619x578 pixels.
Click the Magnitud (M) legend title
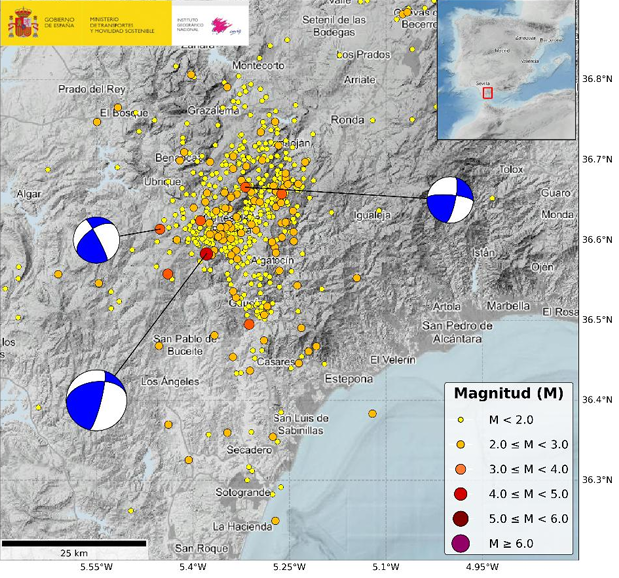pos(509,394)
